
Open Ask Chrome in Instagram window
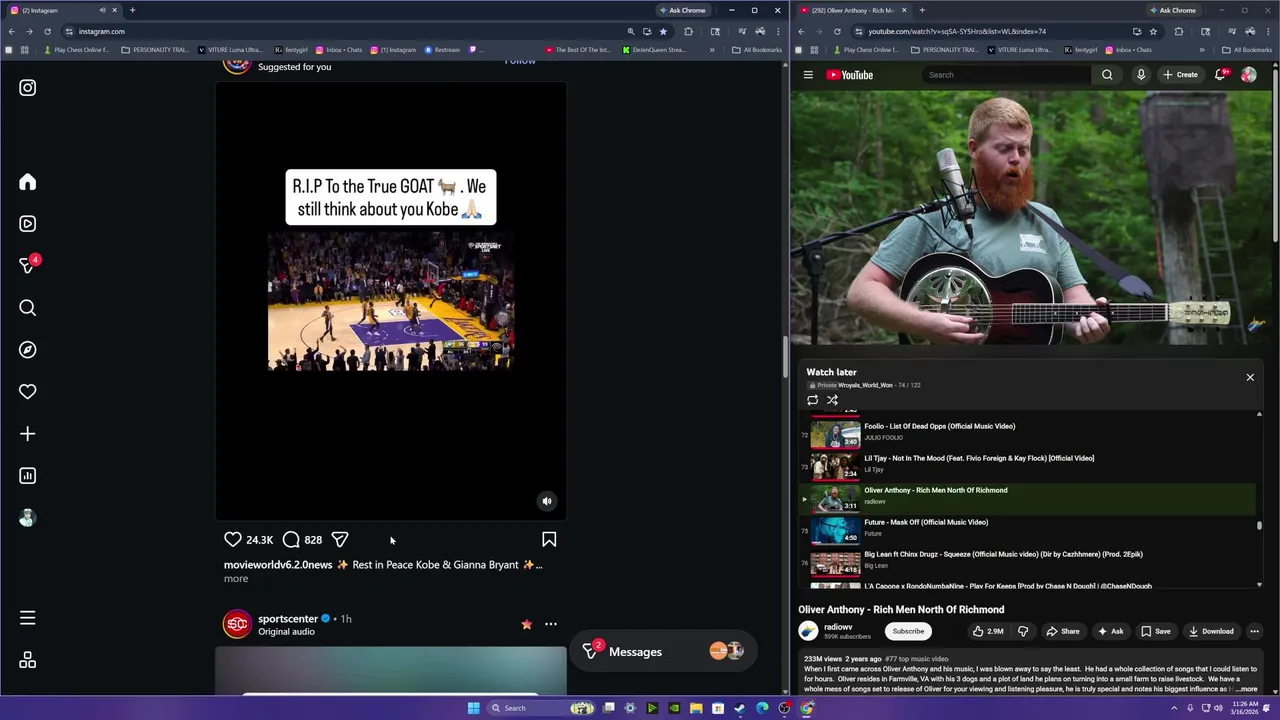[x=682, y=10]
